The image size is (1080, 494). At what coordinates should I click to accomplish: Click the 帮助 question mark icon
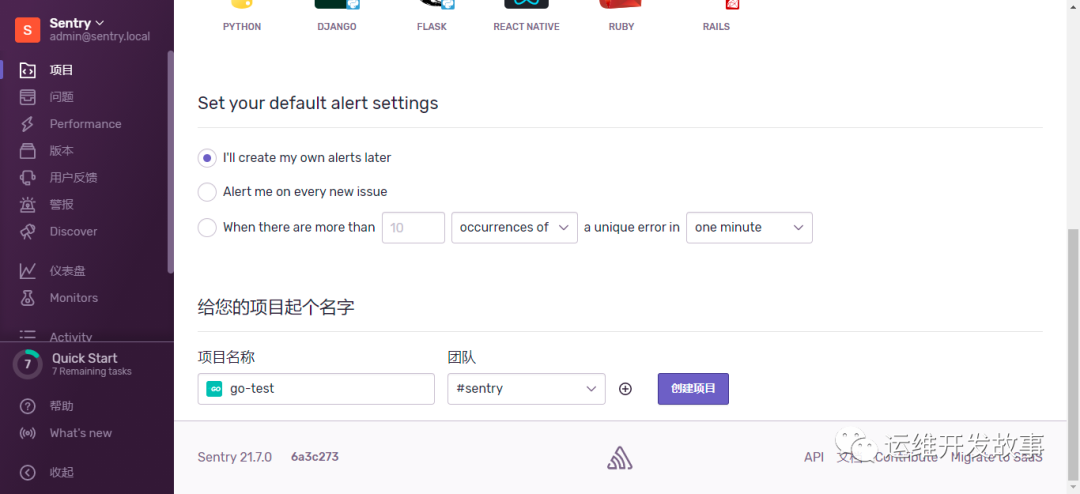coord(28,406)
